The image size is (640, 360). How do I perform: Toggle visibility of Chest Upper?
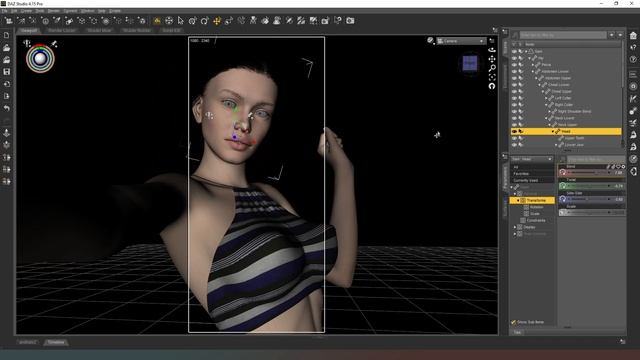point(514,91)
